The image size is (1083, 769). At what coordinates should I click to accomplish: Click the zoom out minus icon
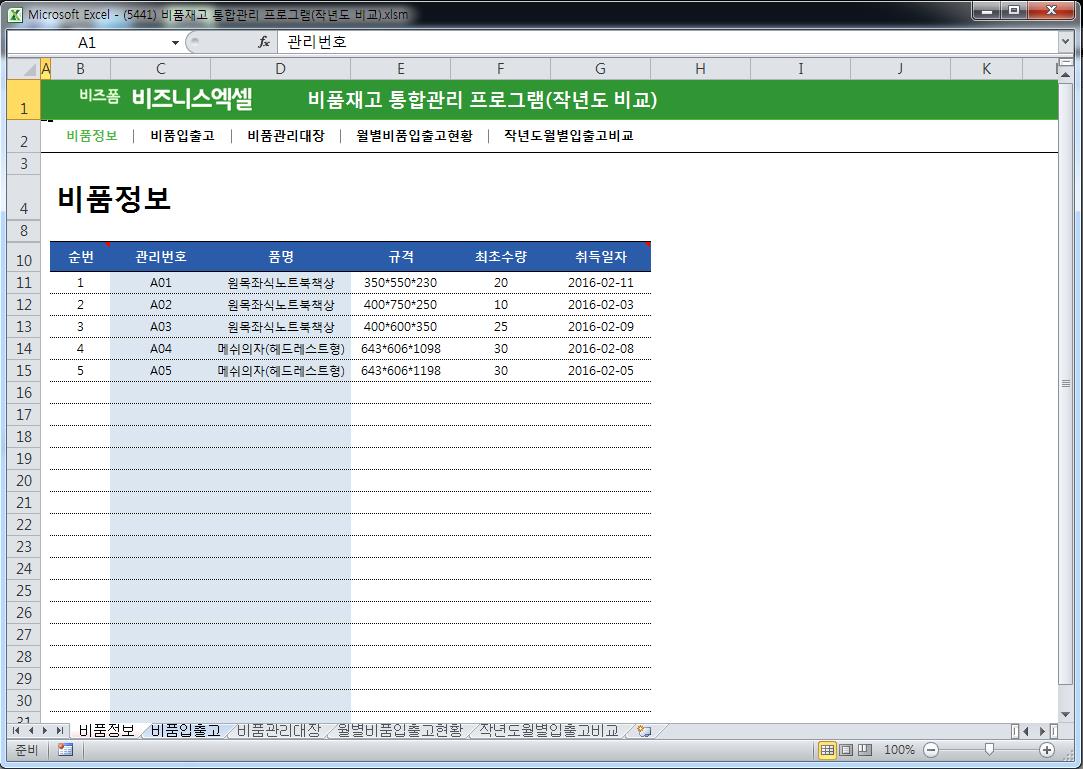click(x=931, y=750)
